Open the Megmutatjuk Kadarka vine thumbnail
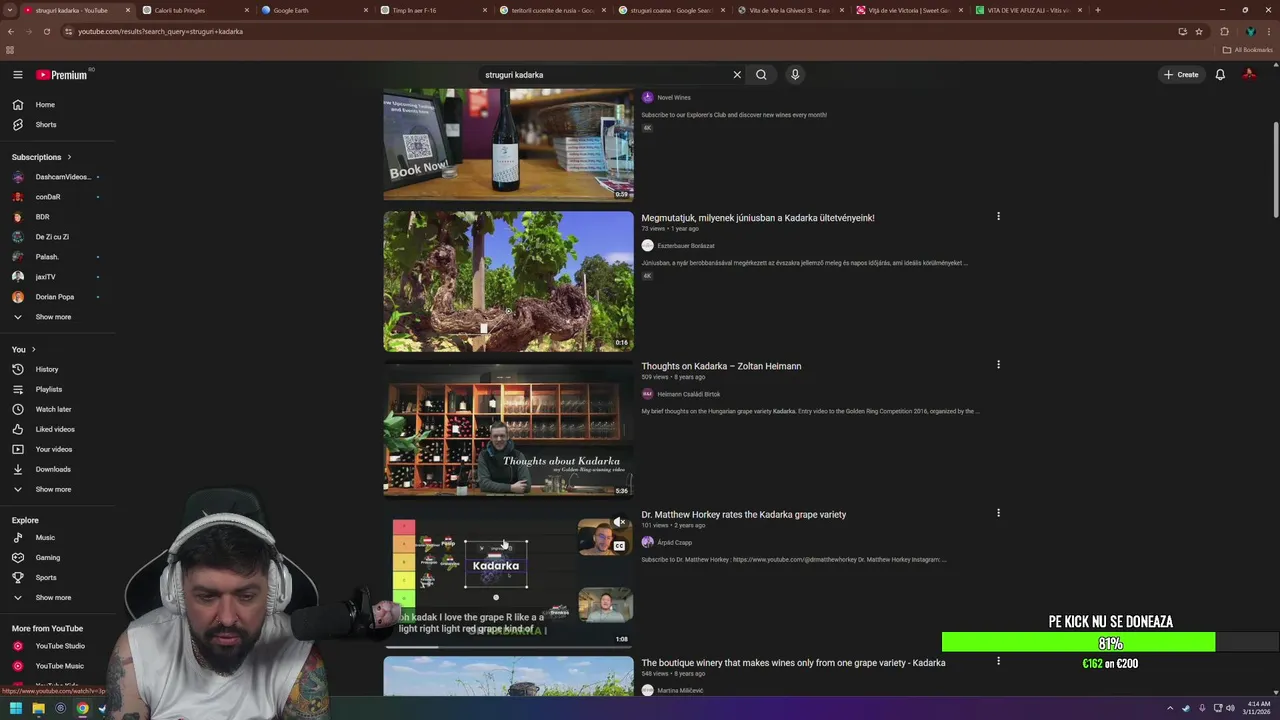Viewport: 1280px width, 720px height. [x=508, y=281]
